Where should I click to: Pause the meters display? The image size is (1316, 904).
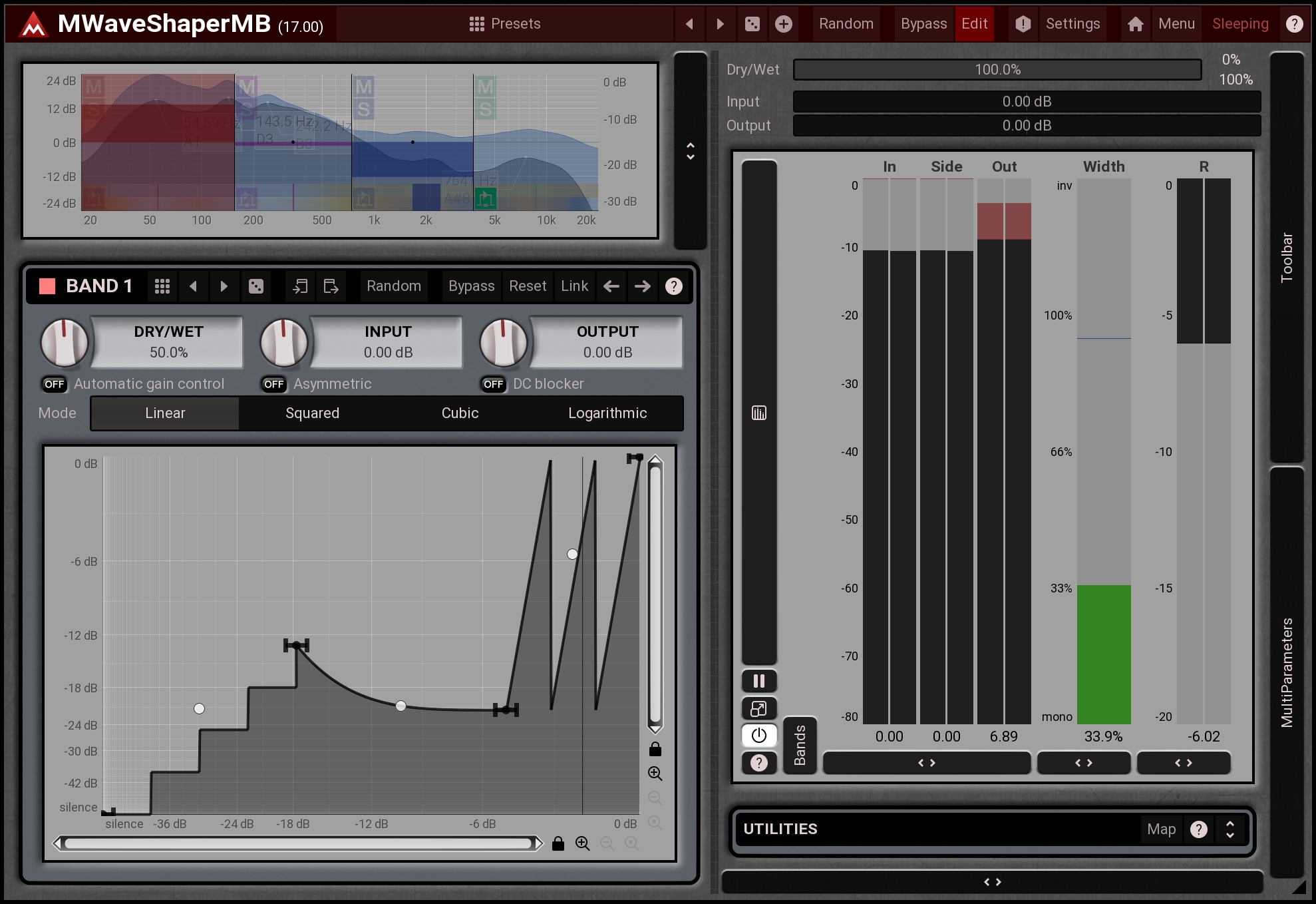759,681
